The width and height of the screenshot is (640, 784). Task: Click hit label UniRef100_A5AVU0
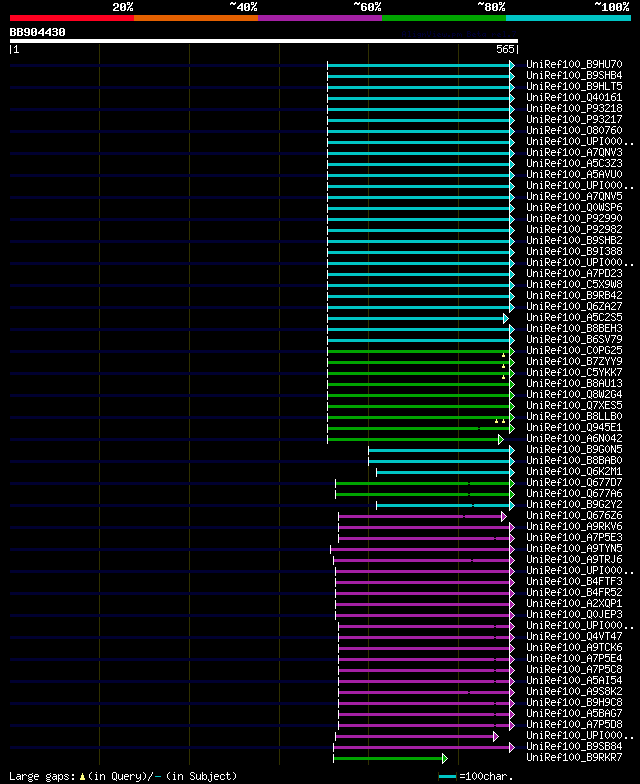pos(574,174)
